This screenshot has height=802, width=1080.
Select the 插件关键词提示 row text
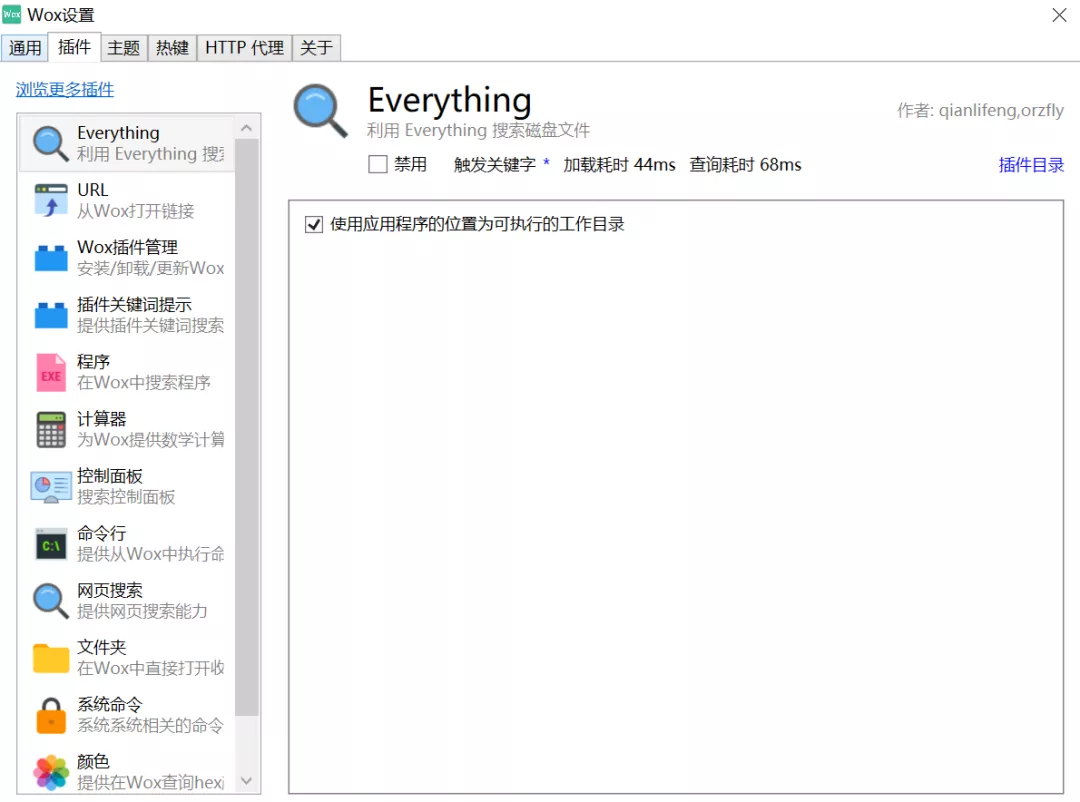tap(150, 315)
